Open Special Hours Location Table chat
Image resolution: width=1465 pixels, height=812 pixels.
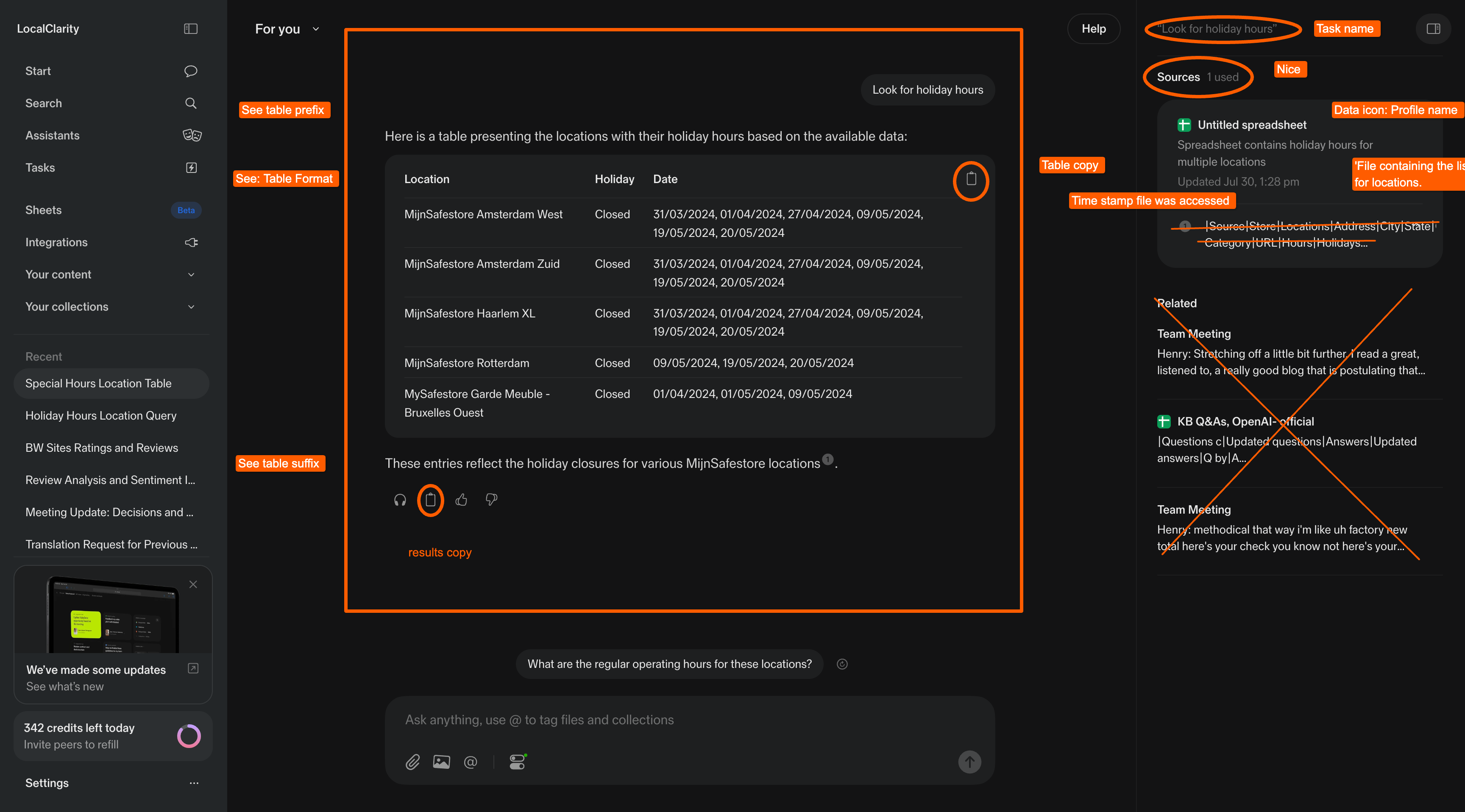coord(111,383)
